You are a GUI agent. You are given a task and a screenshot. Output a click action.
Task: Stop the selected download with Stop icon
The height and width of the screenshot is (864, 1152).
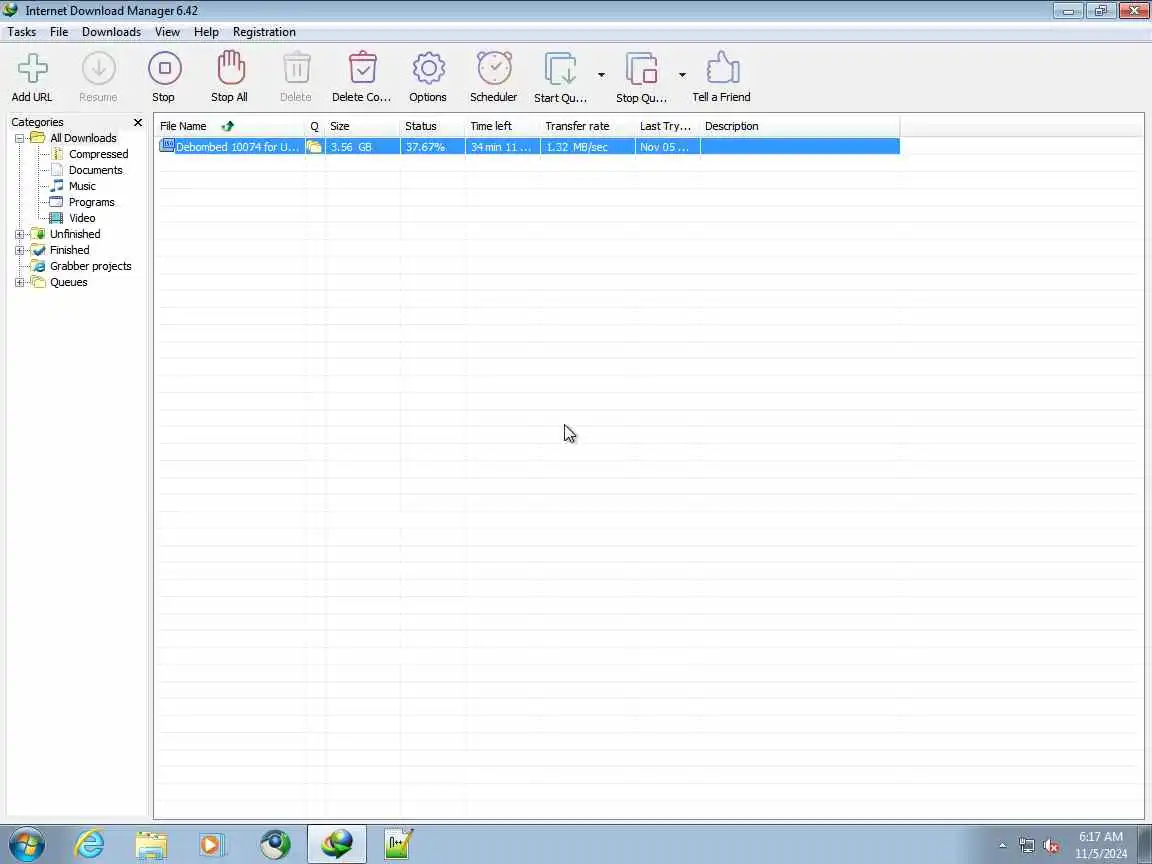(164, 68)
